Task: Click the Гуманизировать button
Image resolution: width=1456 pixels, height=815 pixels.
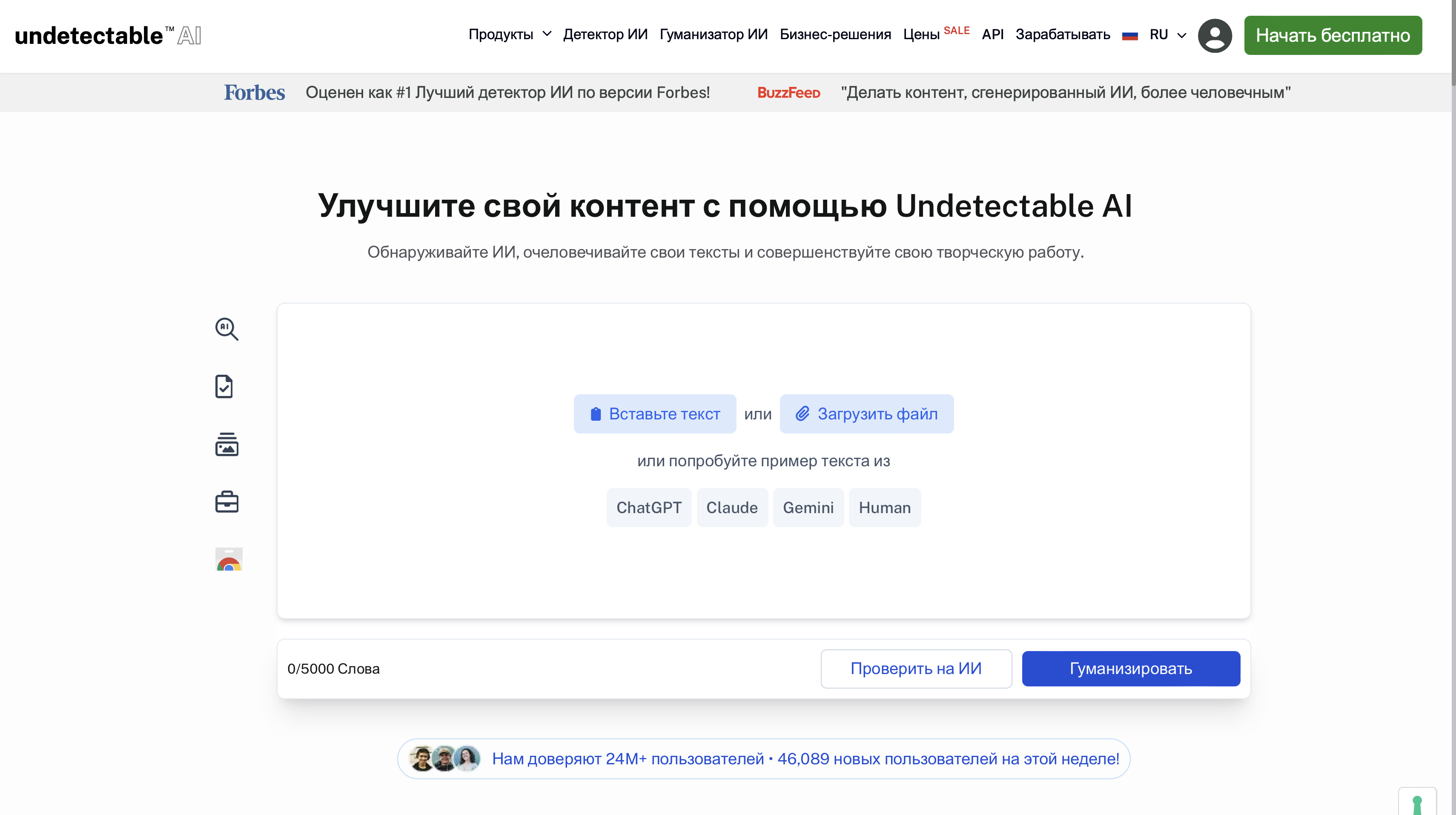Action: 1130,669
